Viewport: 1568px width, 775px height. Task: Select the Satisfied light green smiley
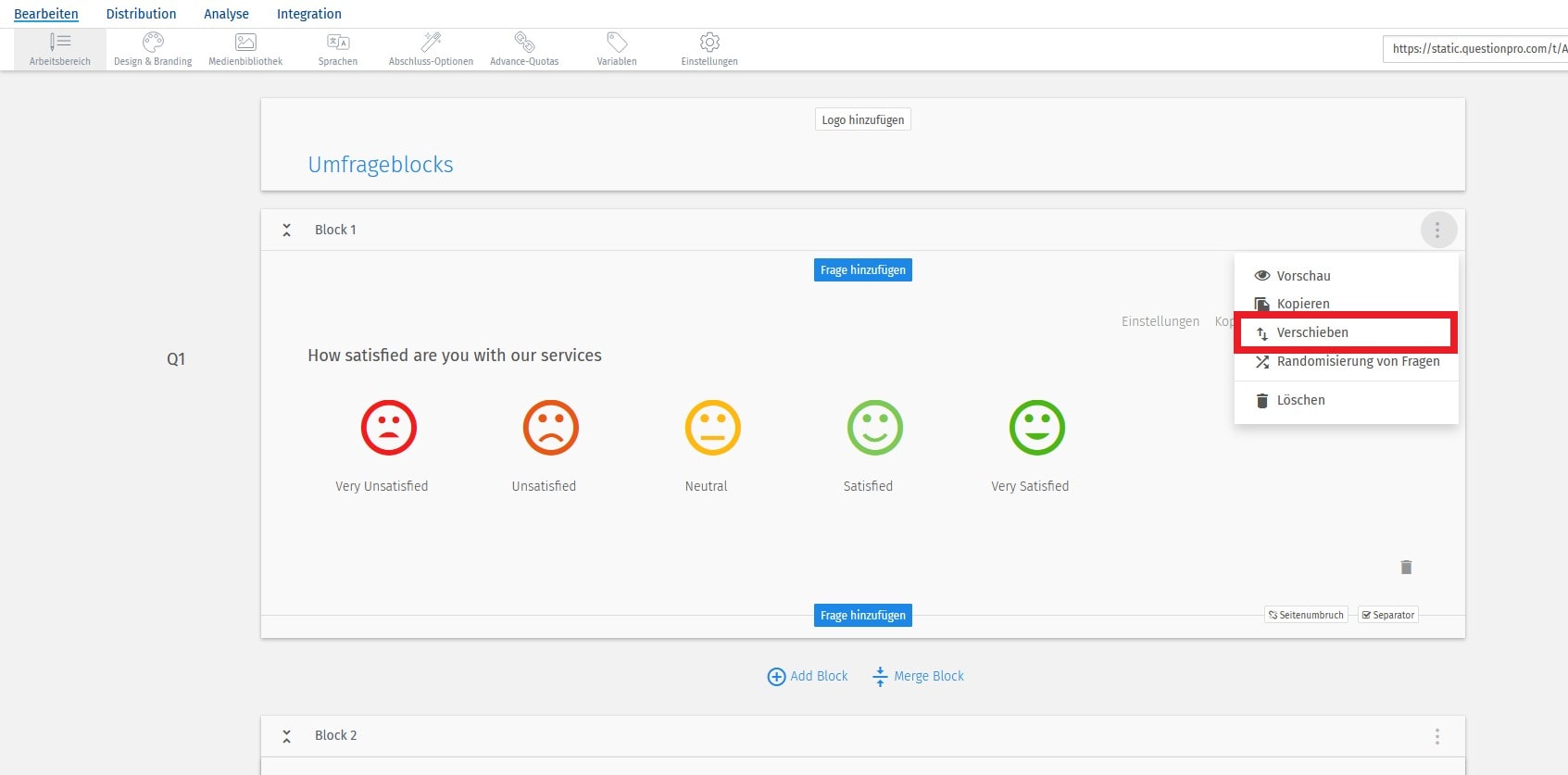click(875, 428)
